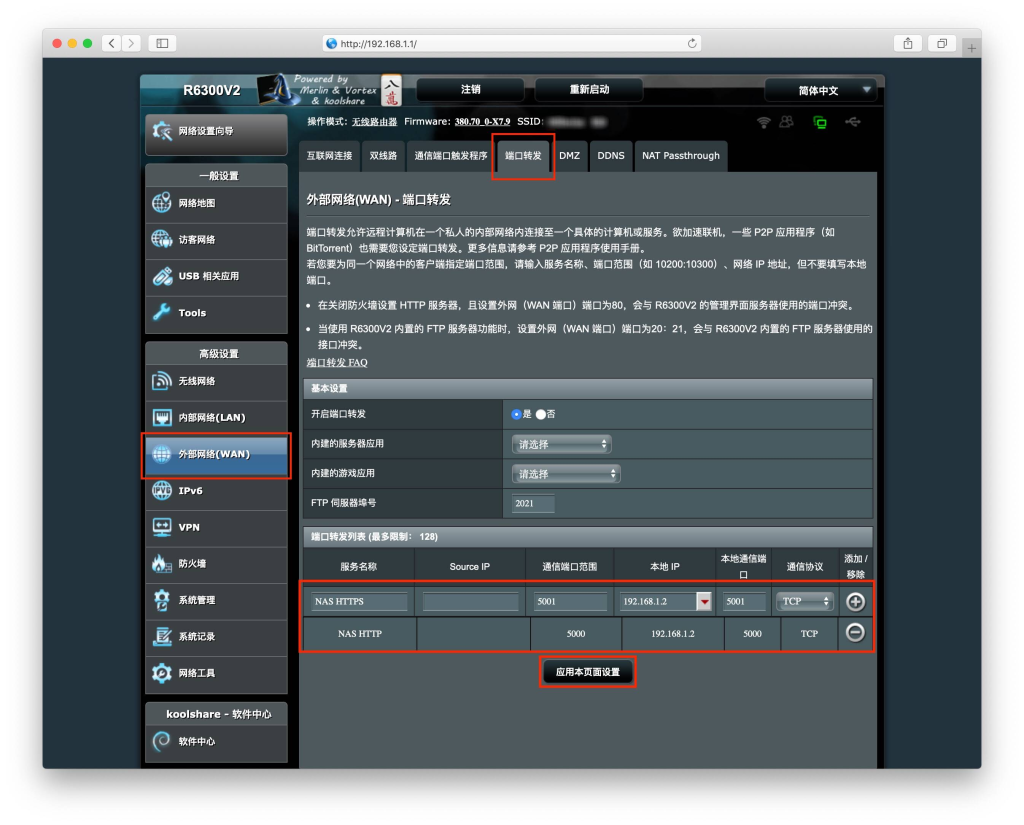Open the network map (网络地图) icon
This screenshot has width=1024, height=825.
(162, 203)
